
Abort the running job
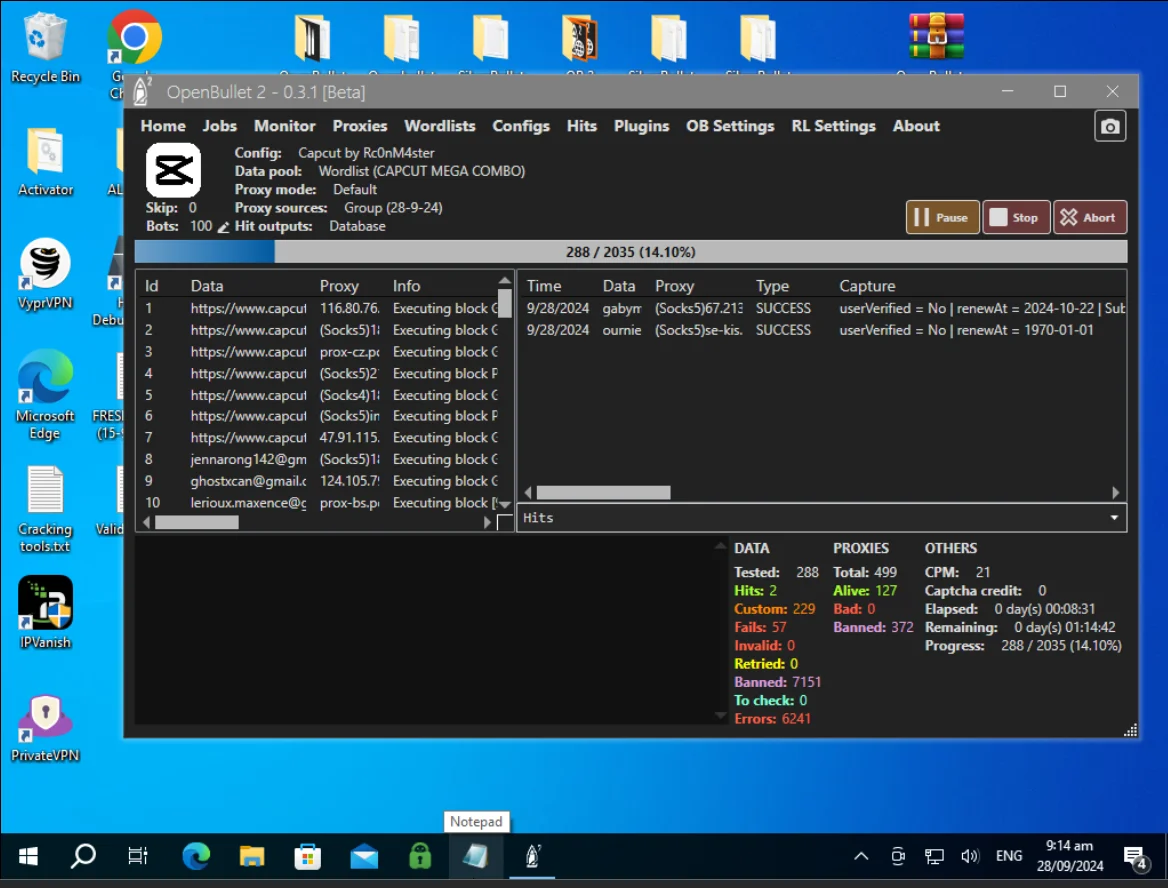1089,218
